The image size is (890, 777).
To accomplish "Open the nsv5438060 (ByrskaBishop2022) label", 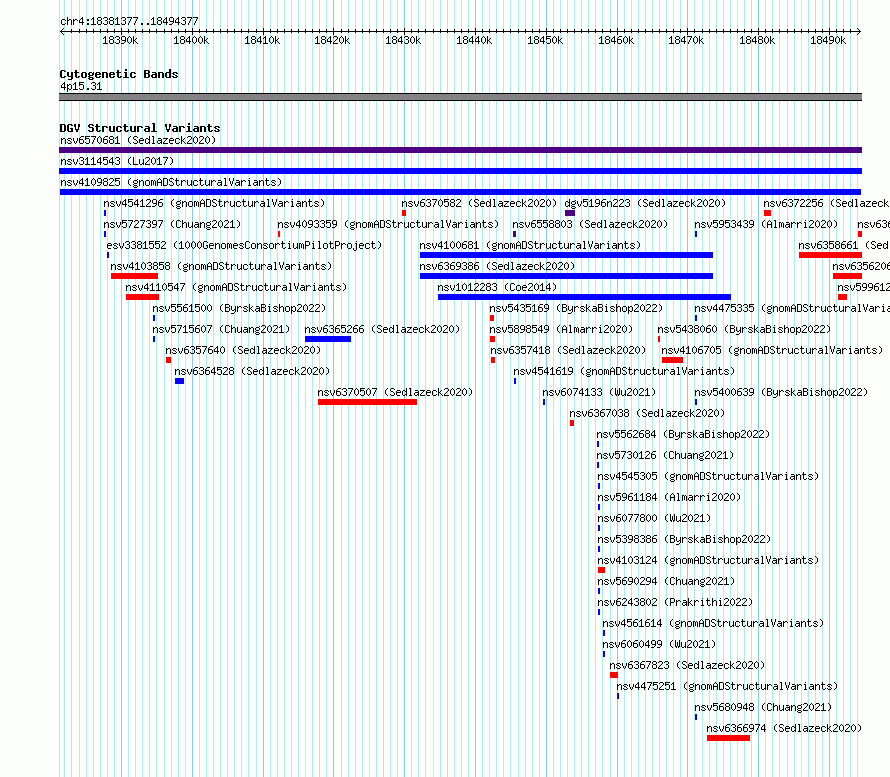I will tap(744, 329).
